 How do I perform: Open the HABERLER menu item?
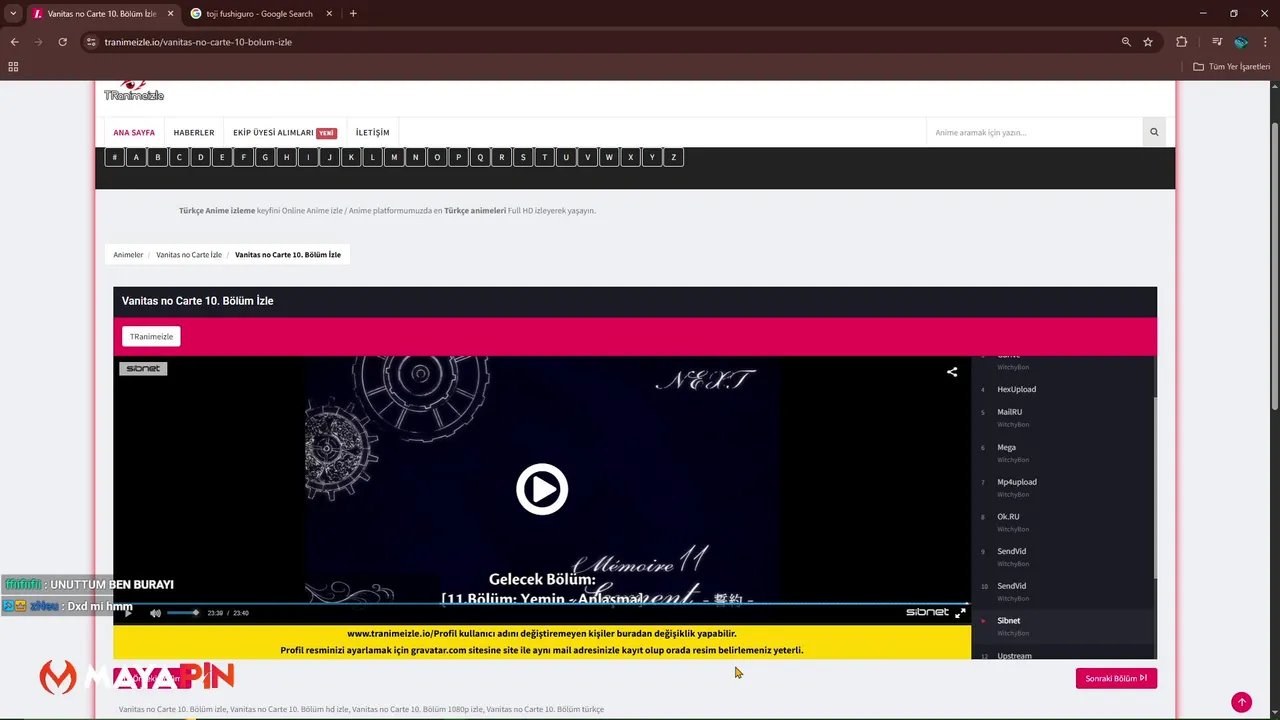[194, 132]
